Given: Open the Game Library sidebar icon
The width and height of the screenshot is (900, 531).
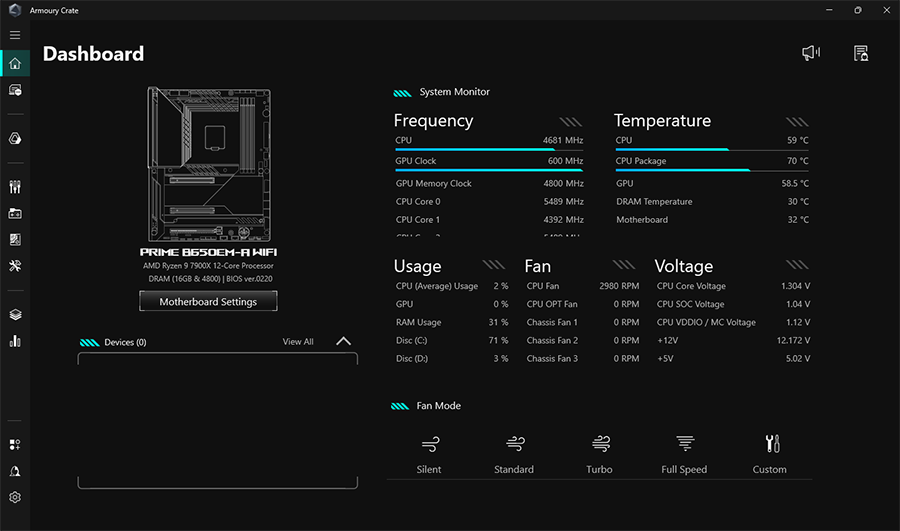Looking at the screenshot, I should [15, 214].
